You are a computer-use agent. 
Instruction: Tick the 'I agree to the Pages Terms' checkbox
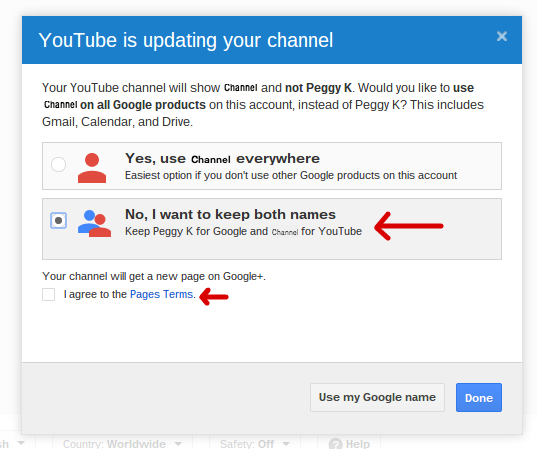pyautogui.click(x=49, y=294)
